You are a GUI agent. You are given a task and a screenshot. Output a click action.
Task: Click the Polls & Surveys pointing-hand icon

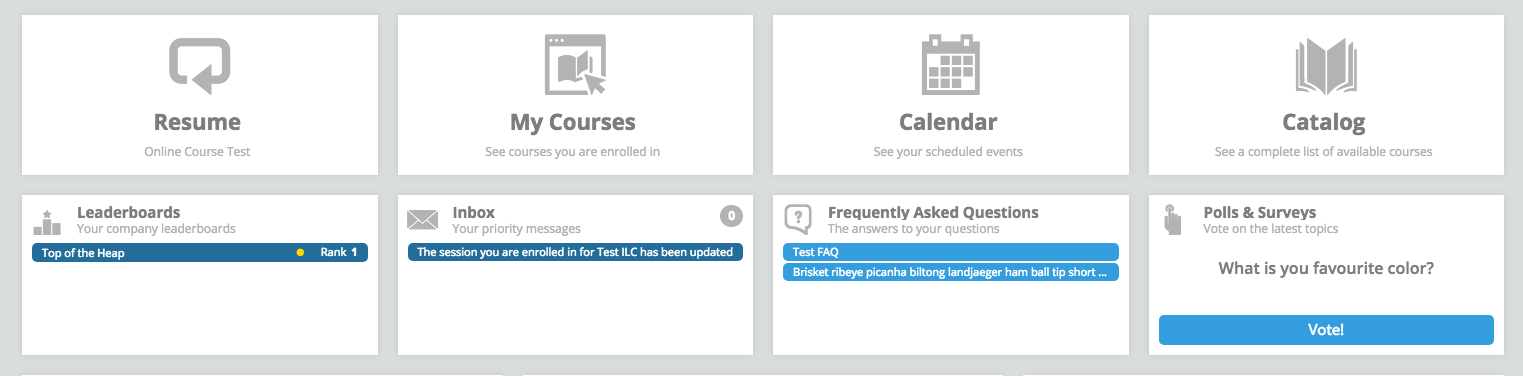coord(1173,220)
